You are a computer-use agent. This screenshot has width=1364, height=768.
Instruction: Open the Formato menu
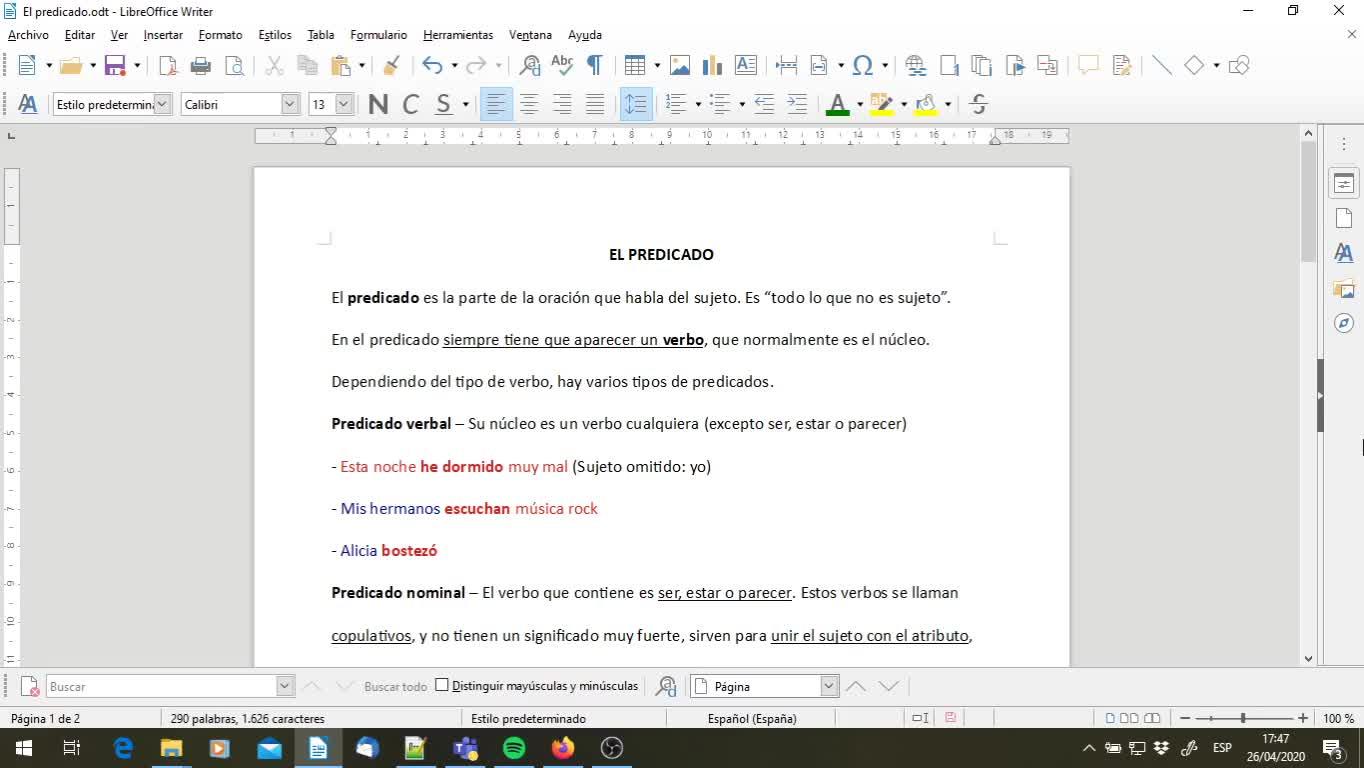point(220,35)
